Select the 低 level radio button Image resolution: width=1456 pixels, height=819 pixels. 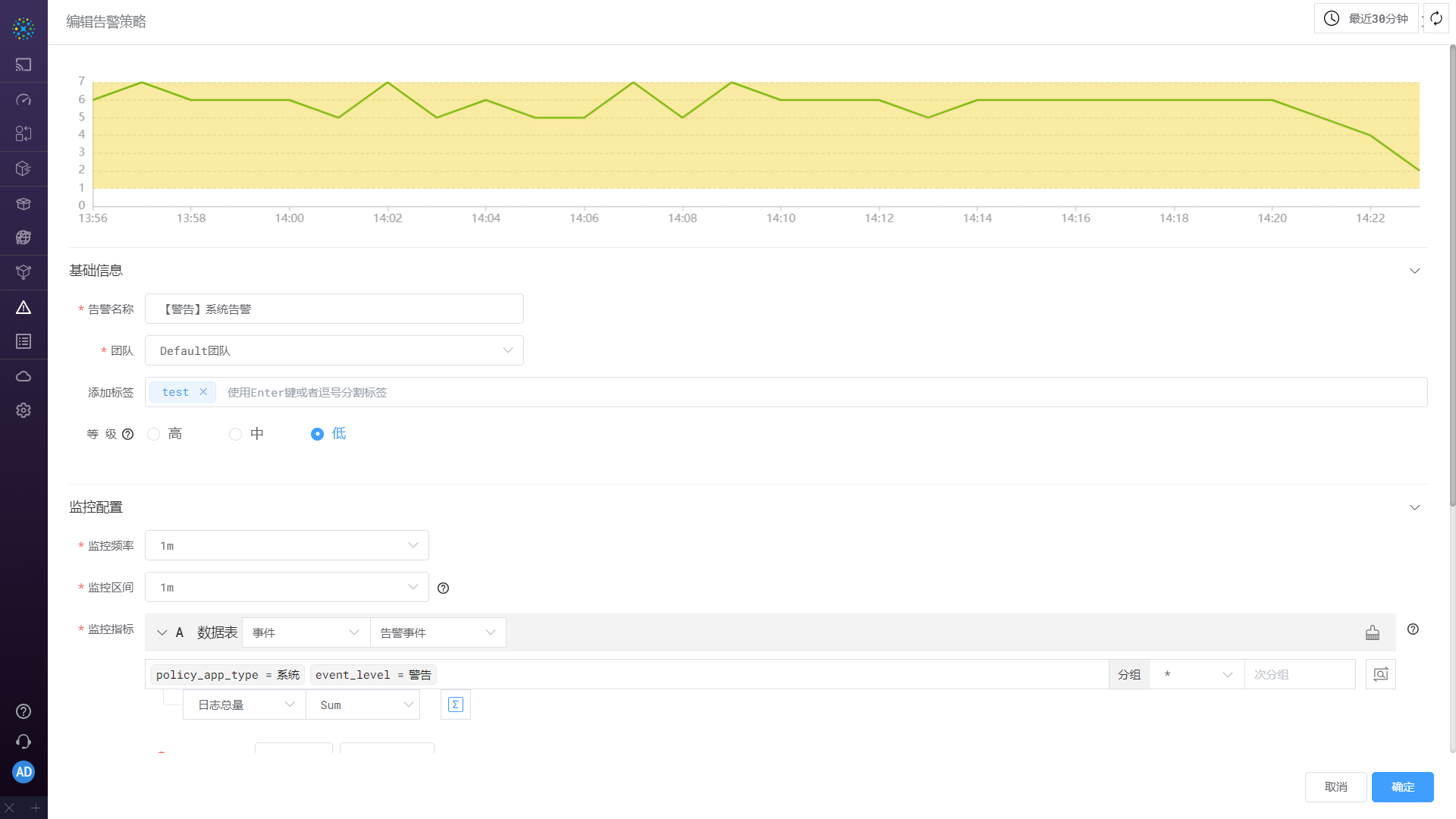[317, 434]
